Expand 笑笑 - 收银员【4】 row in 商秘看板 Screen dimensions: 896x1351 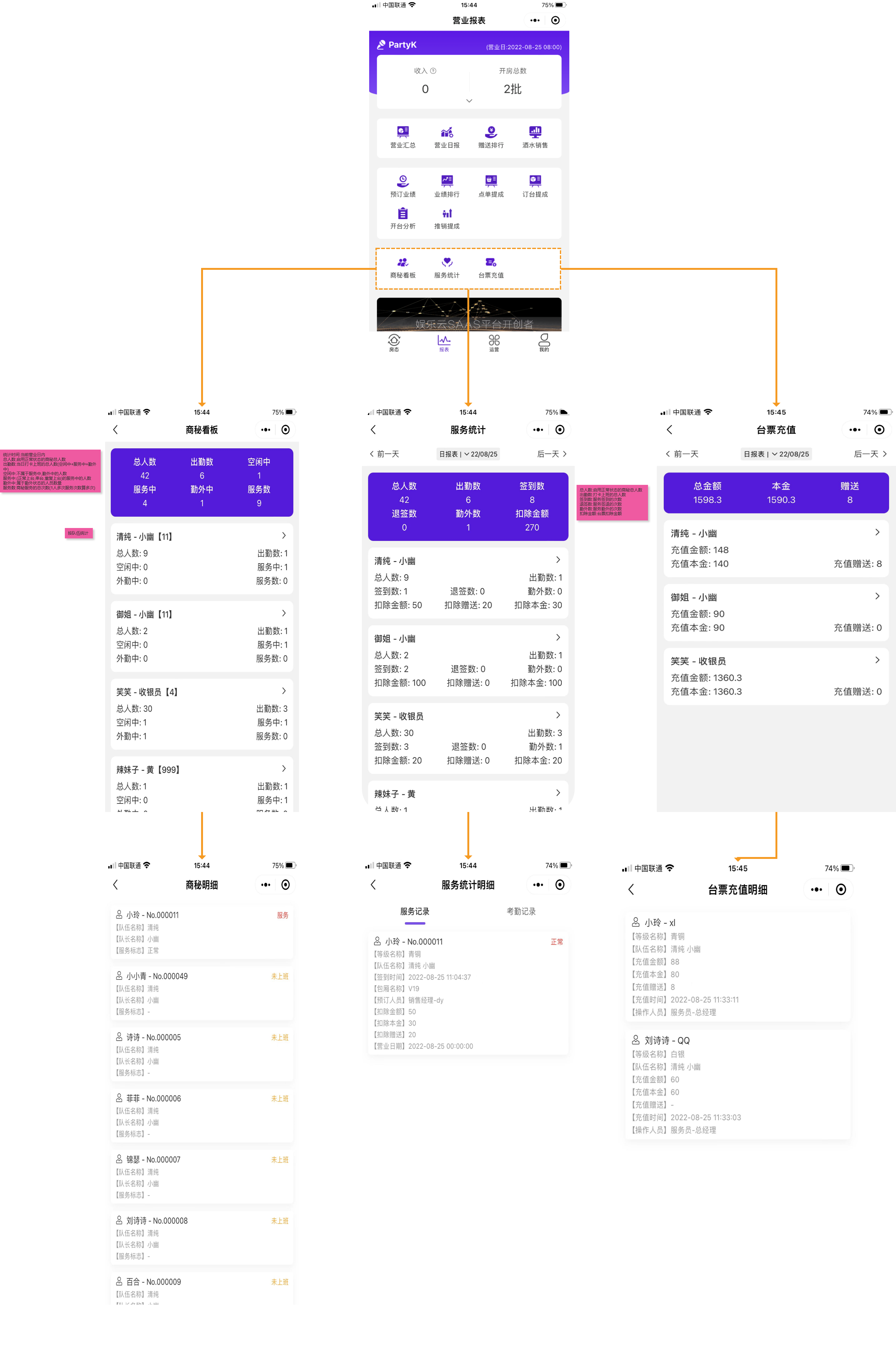click(202, 714)
